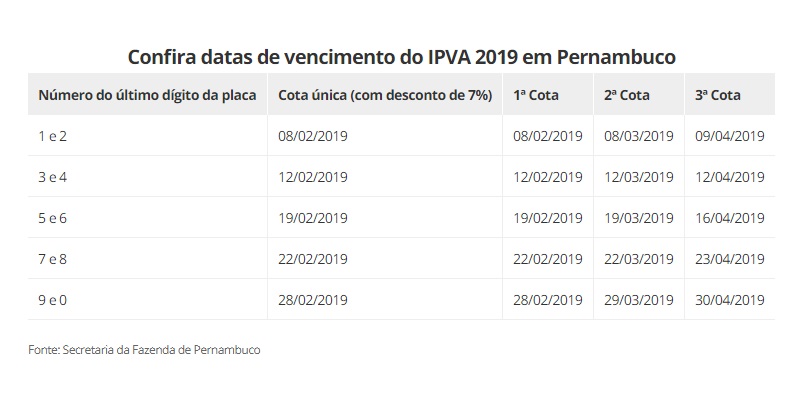The height and width of the screenshot is (408, 785).
Task: Select the '2ª Cota' column header
Action: 627,95
